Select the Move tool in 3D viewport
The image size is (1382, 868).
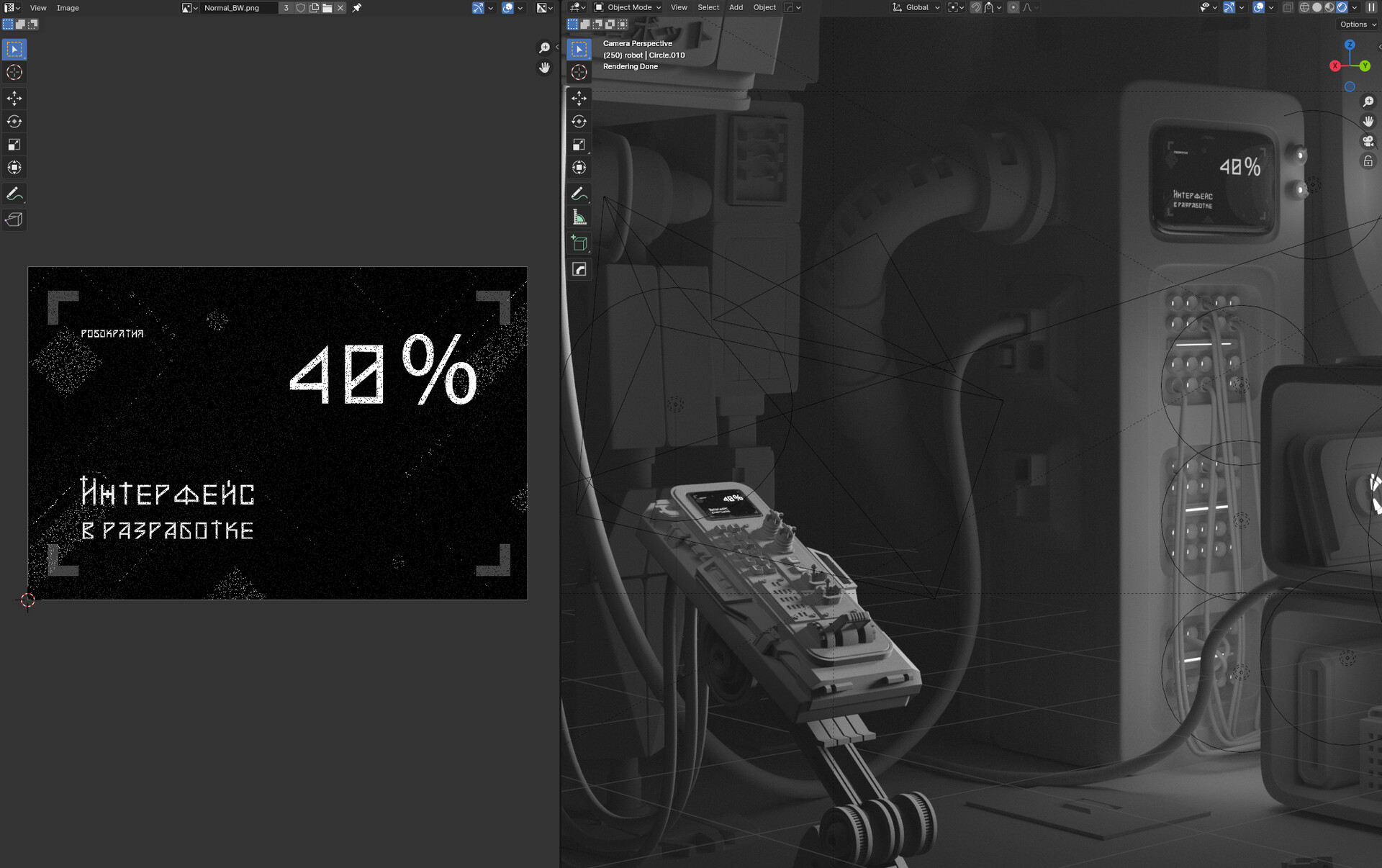tap(579, 98)
